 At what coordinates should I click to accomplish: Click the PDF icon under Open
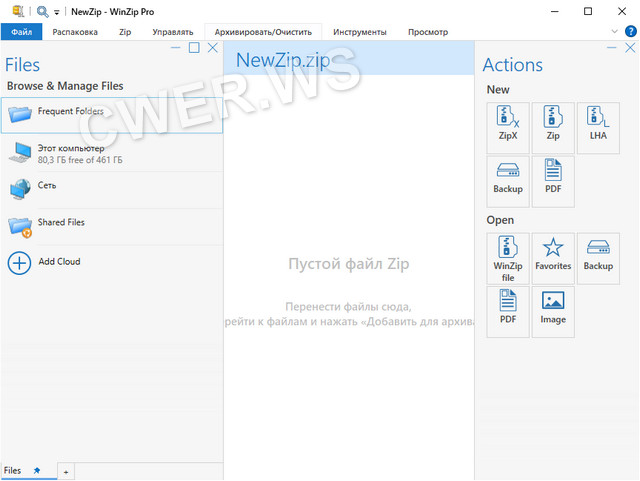(x=508, y=311)
